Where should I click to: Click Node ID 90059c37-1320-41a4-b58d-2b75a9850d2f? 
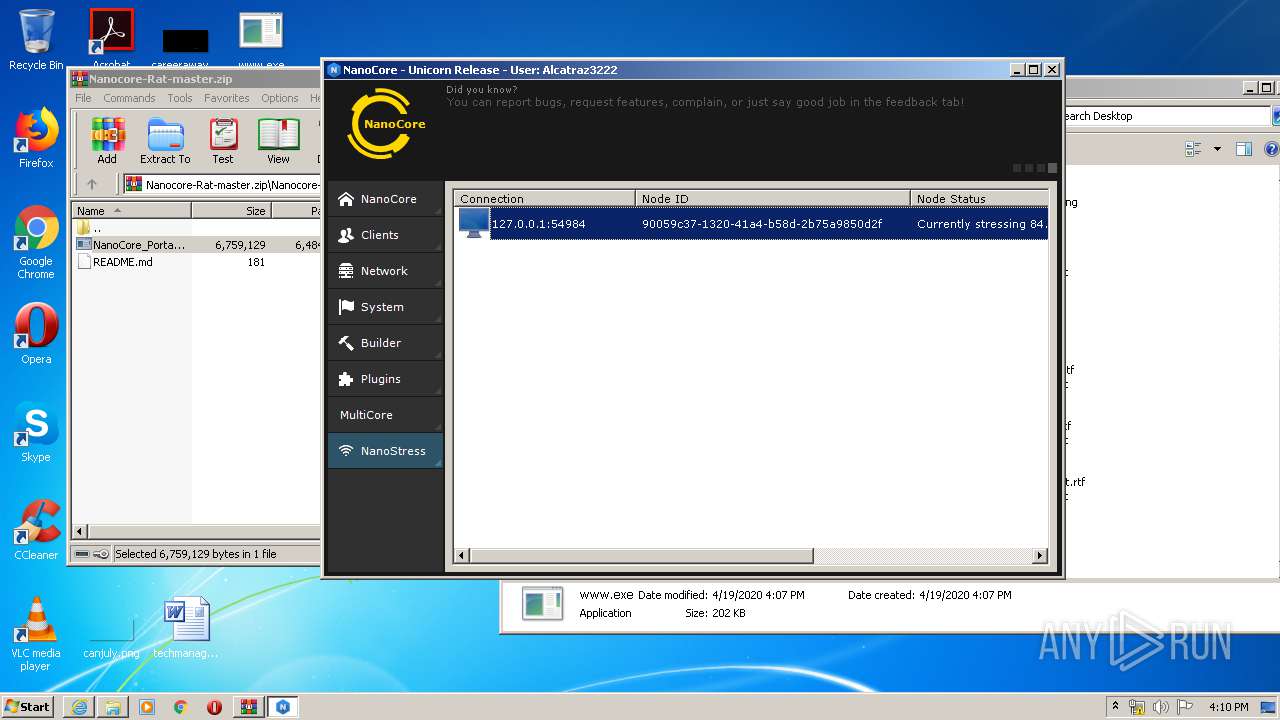(762, 224)
